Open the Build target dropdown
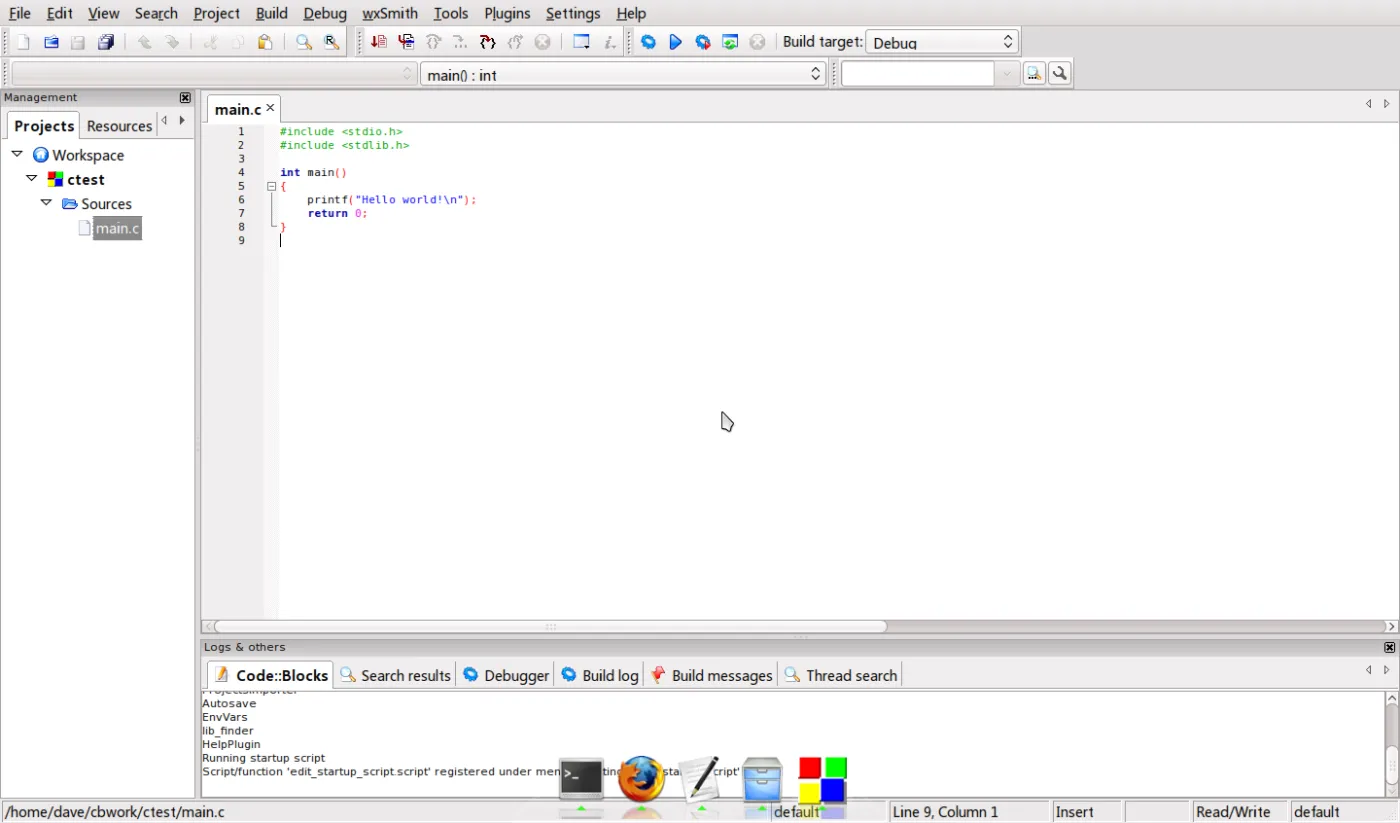 (x=941, y=42)
